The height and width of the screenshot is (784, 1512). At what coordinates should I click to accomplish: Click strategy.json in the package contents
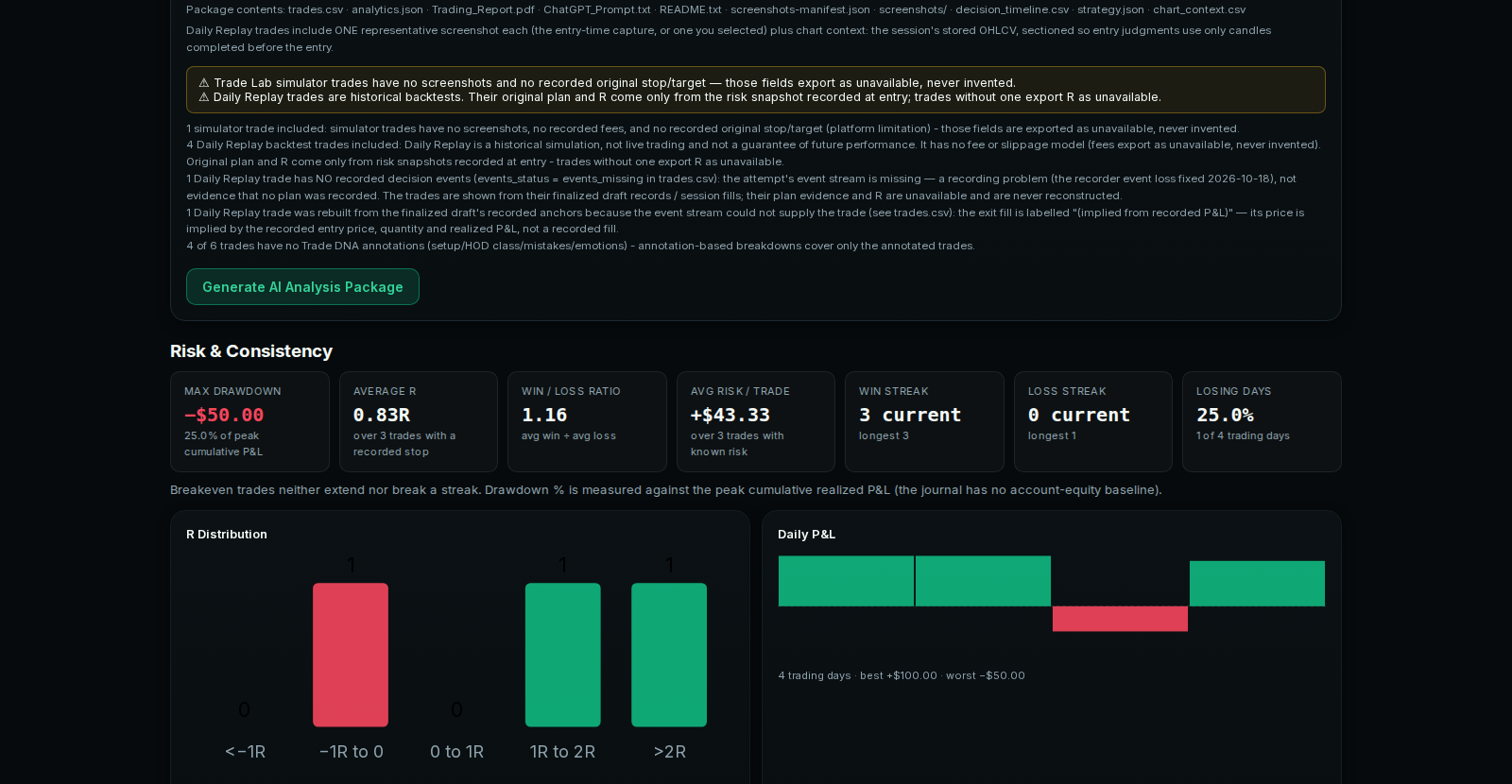(x=1110, y=9)
